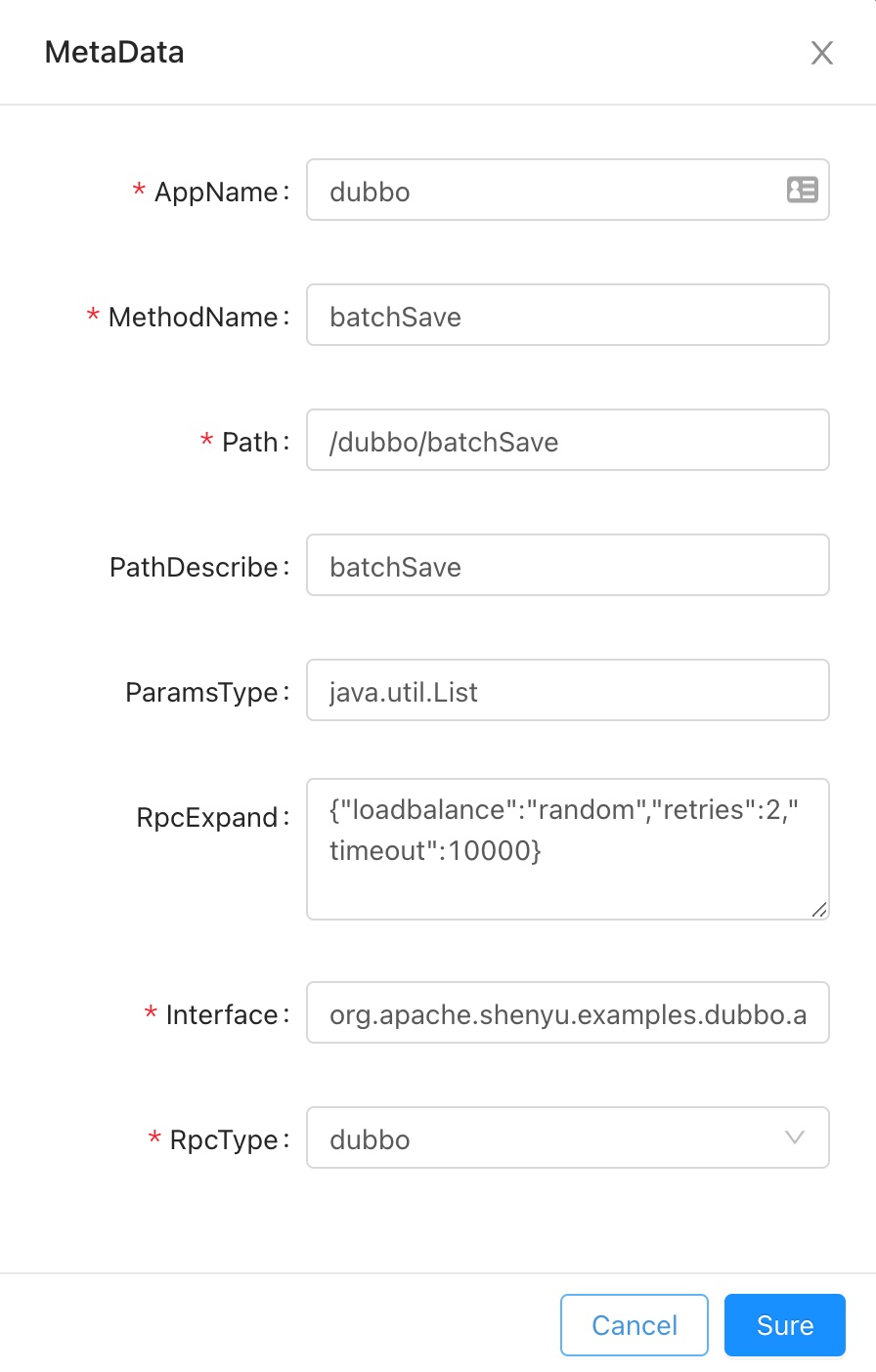Focus the AppName field containing dubbo
Screen dimensions: 876x1372
pos(547,191)
